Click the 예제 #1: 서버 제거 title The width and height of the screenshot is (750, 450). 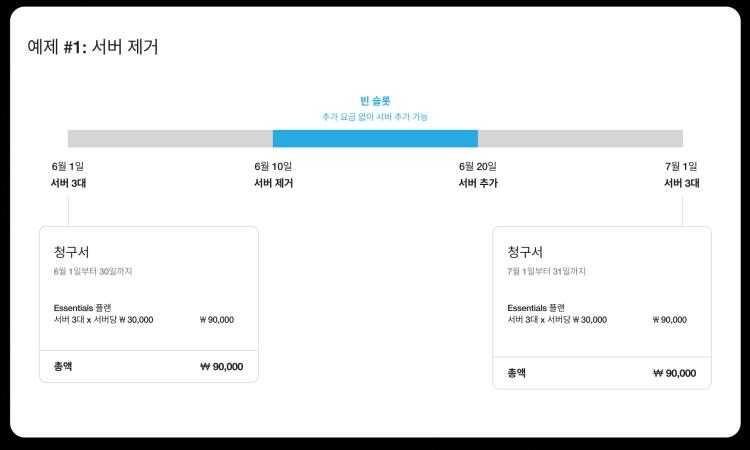coord(93,47)
